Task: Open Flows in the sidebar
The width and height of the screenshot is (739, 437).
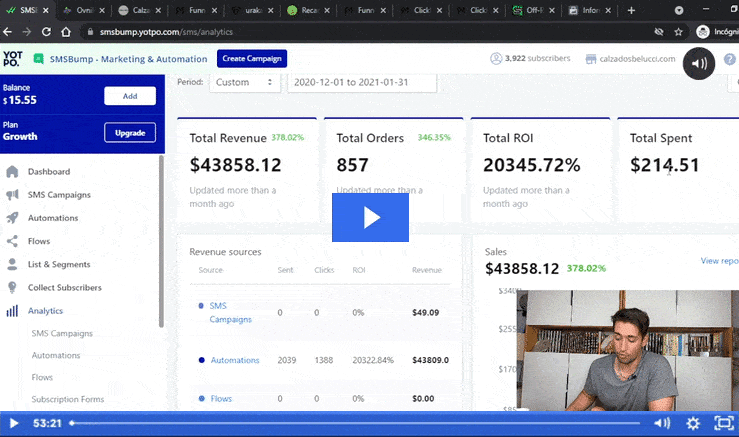Action: tap(39, 241)
